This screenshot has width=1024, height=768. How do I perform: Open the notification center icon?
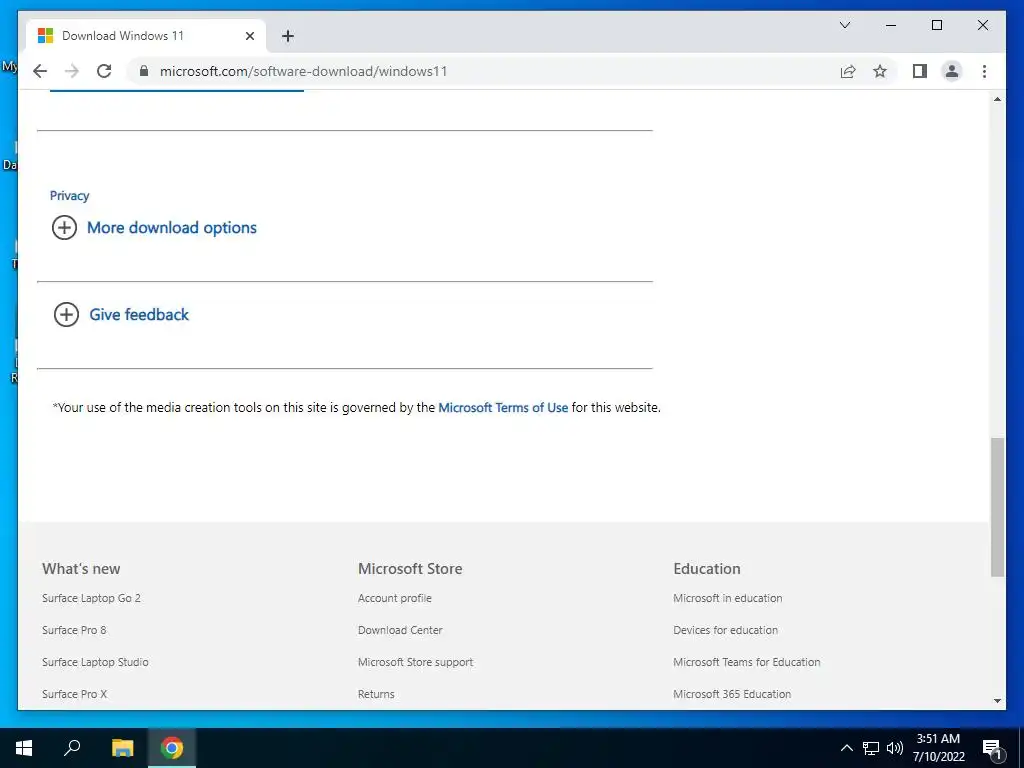(992, 748)
